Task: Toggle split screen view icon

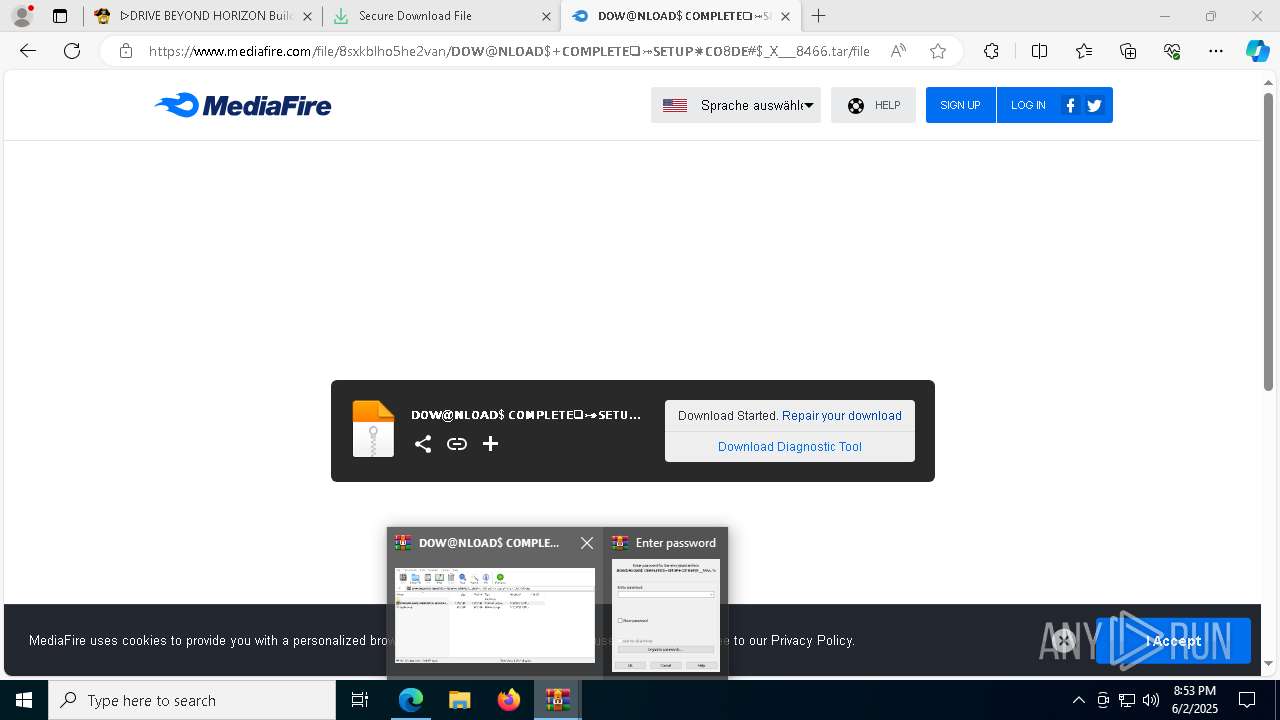Action: 1039,51
